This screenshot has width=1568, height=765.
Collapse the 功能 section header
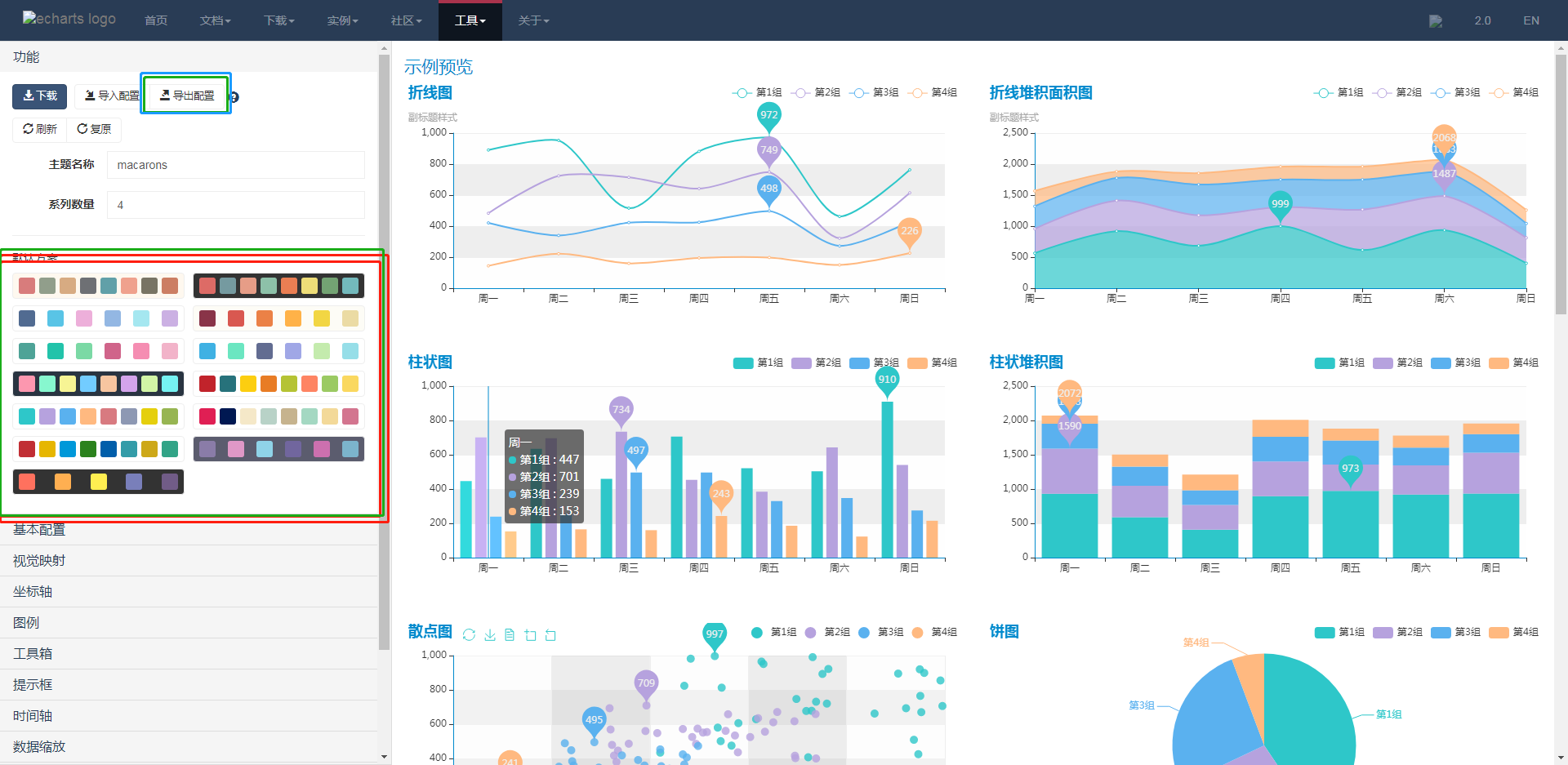pyautogui.click(x=189, y=57)
